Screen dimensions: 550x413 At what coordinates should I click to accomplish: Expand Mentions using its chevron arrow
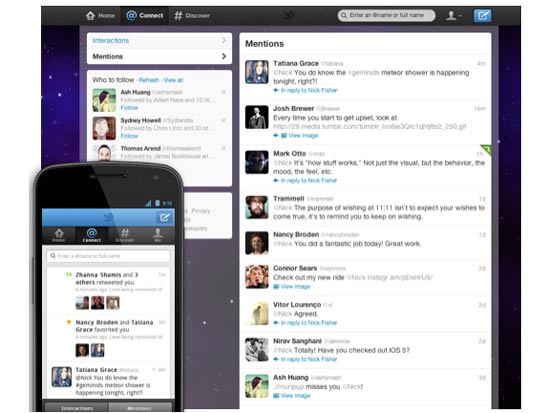pos(224,56)
